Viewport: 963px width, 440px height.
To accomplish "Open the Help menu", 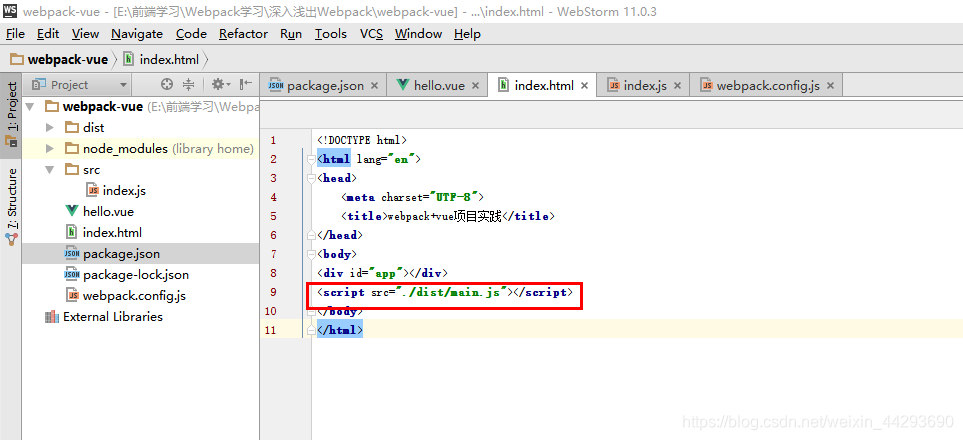I will 467,34.
